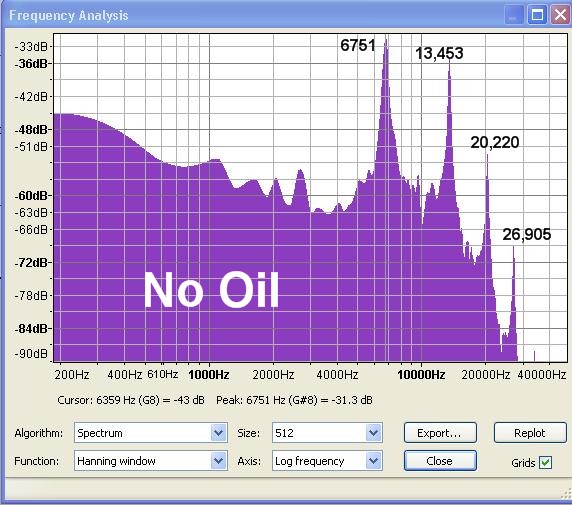Toggle the Grids checkbox
Screen dimensions: 572x505
click(546, 463)
